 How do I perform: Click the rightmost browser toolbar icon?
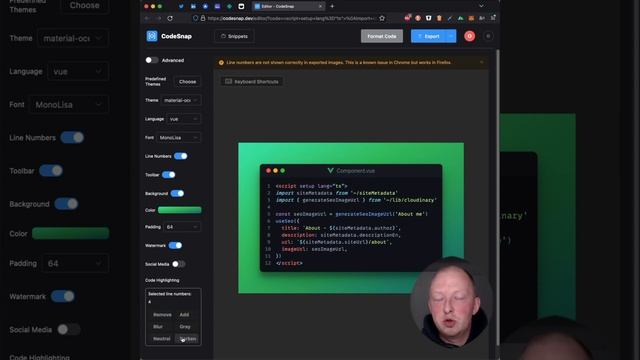493,18
